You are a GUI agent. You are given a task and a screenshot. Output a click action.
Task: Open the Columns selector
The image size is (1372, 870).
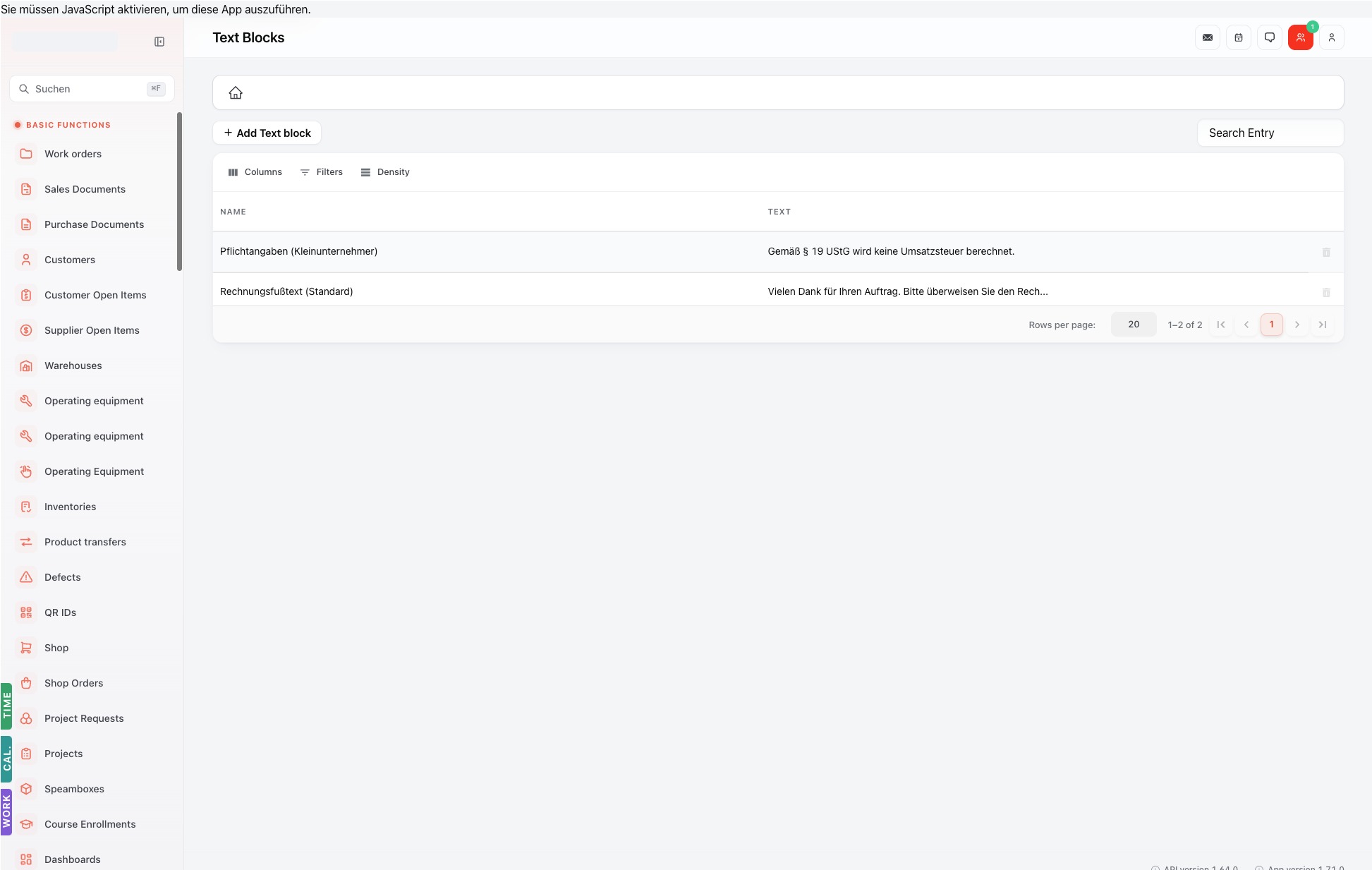(x=255, y=172)
